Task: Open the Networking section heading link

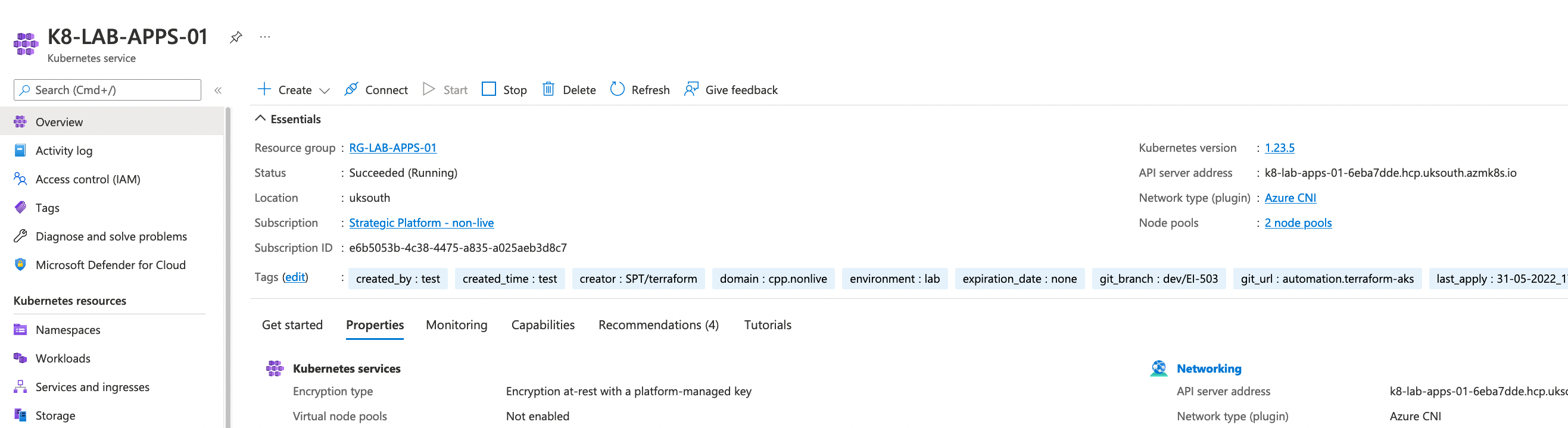Action: pyautogui.click(x=1209, y=368)
